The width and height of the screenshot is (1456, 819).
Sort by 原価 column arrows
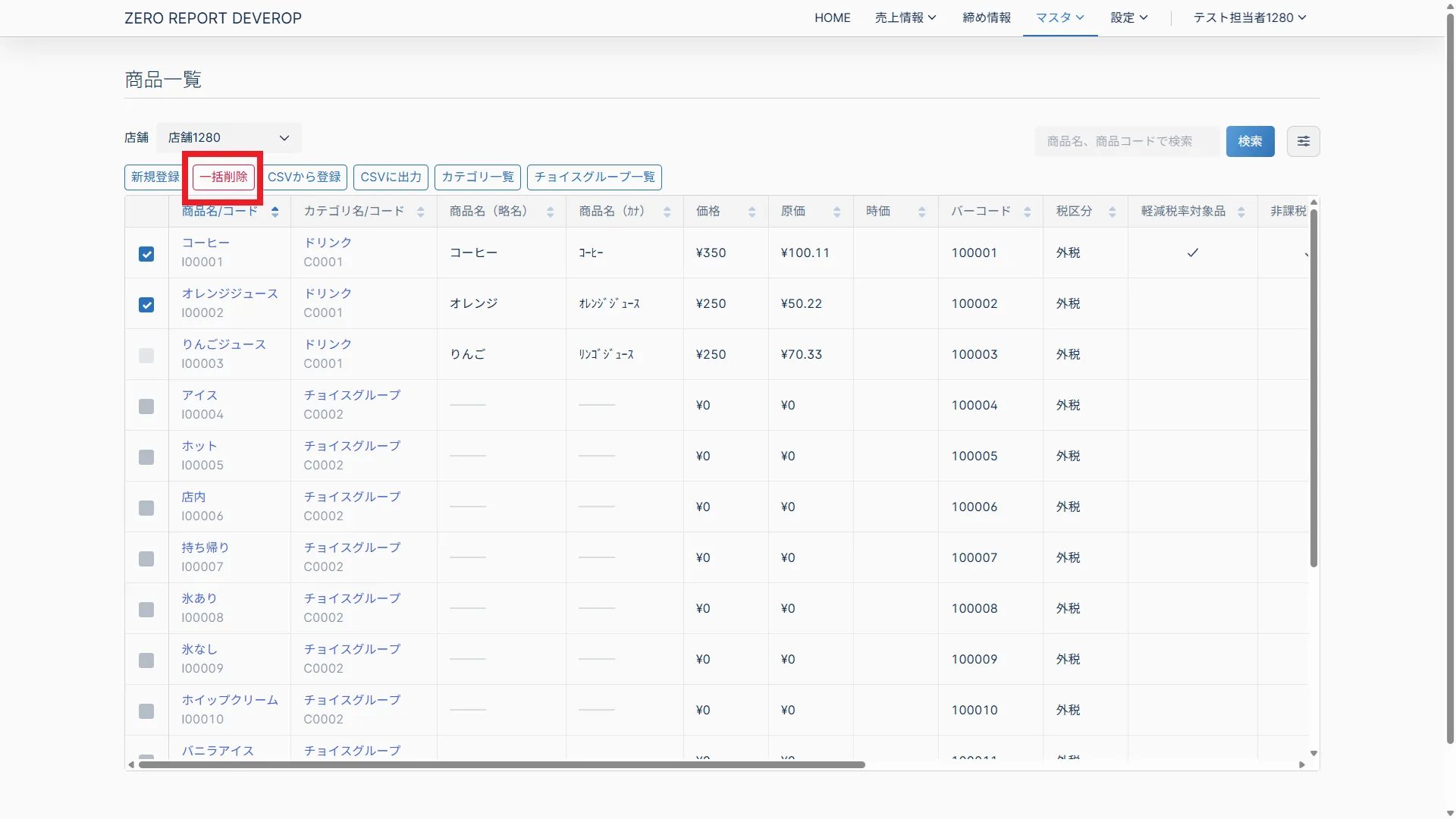836,212
